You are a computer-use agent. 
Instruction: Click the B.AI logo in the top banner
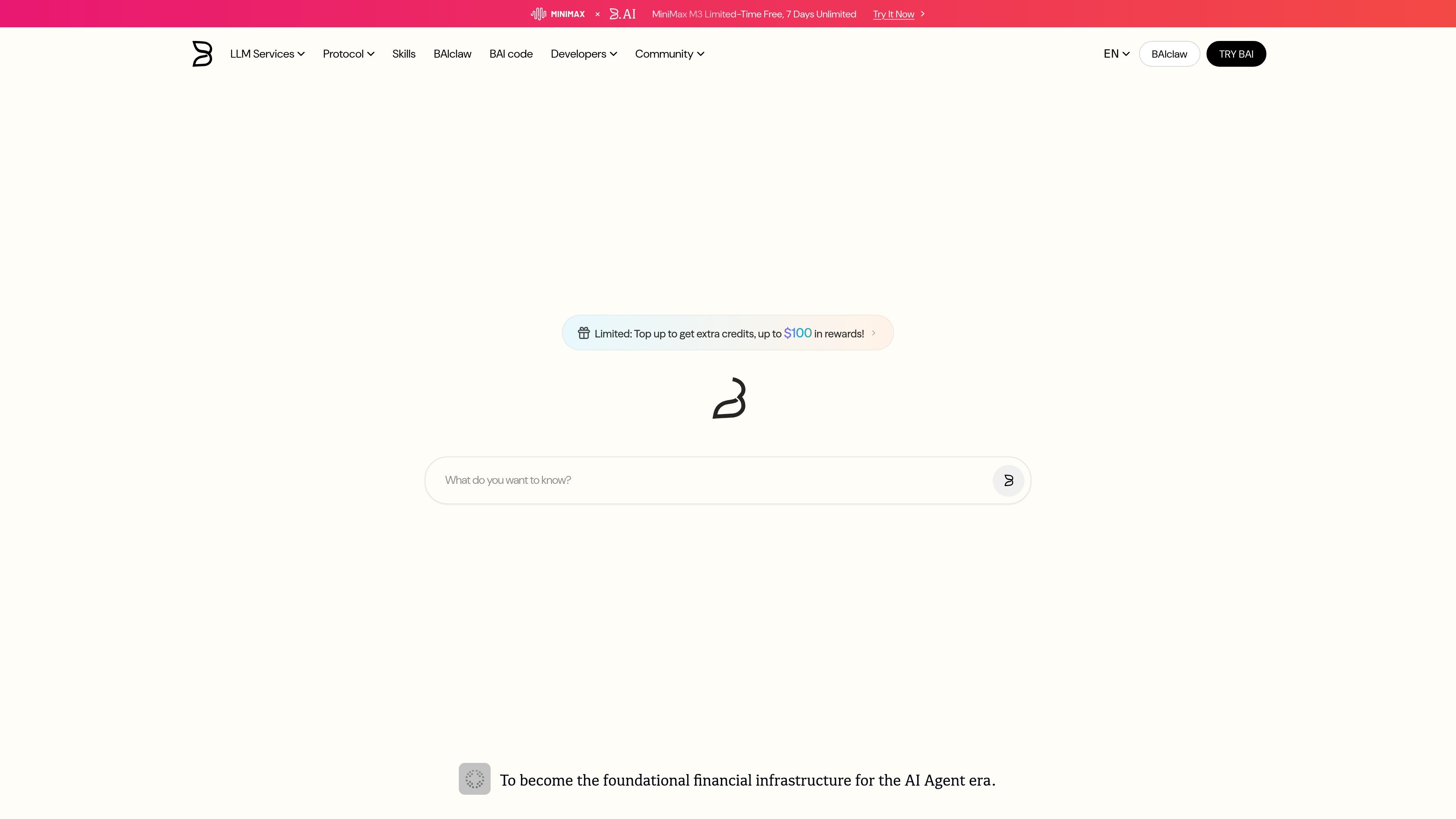point(622,14)
